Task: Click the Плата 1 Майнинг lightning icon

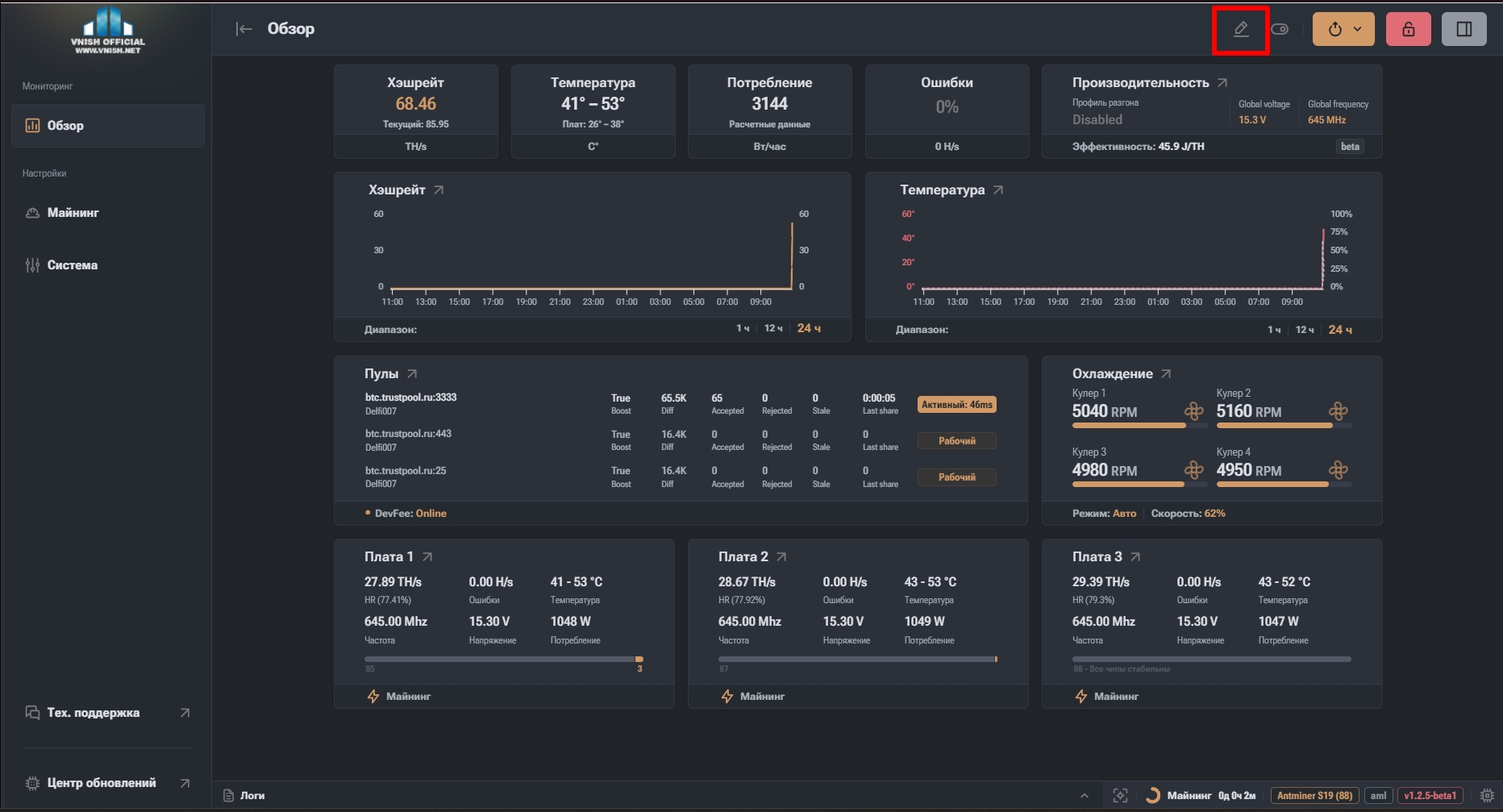Action: [x=373, y=697]
